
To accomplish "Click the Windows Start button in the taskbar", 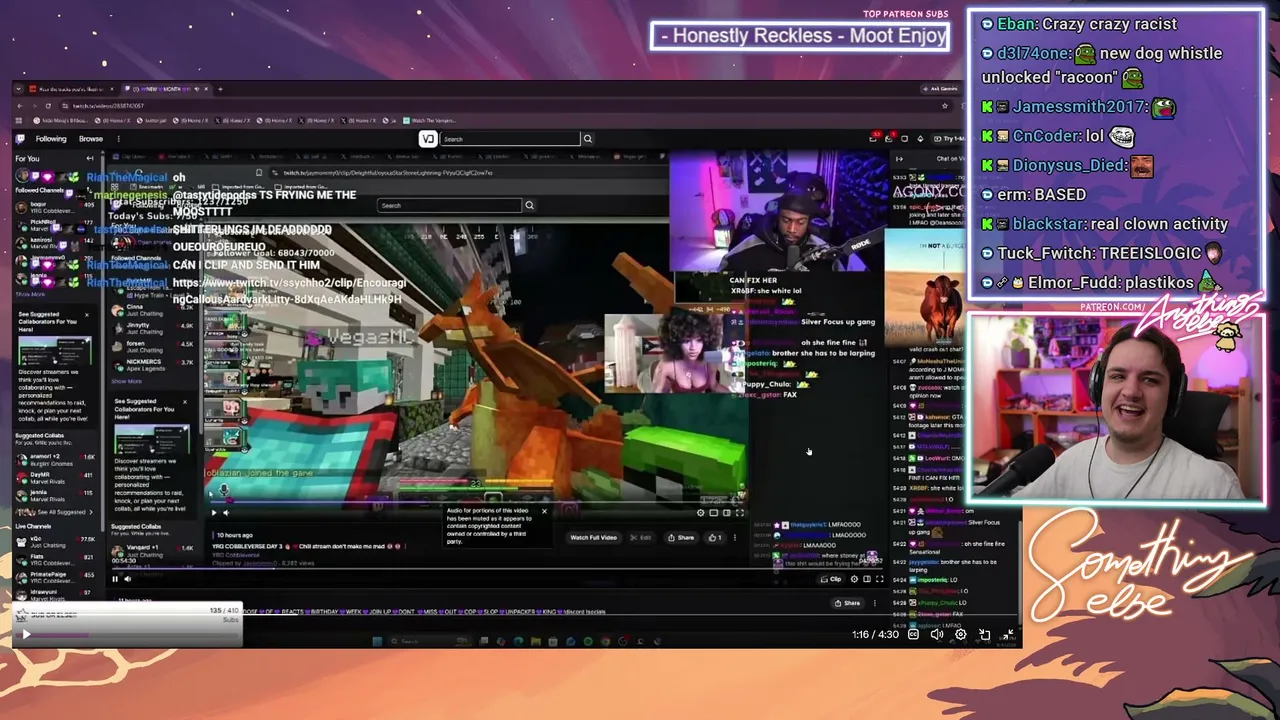I will (377, 641).
